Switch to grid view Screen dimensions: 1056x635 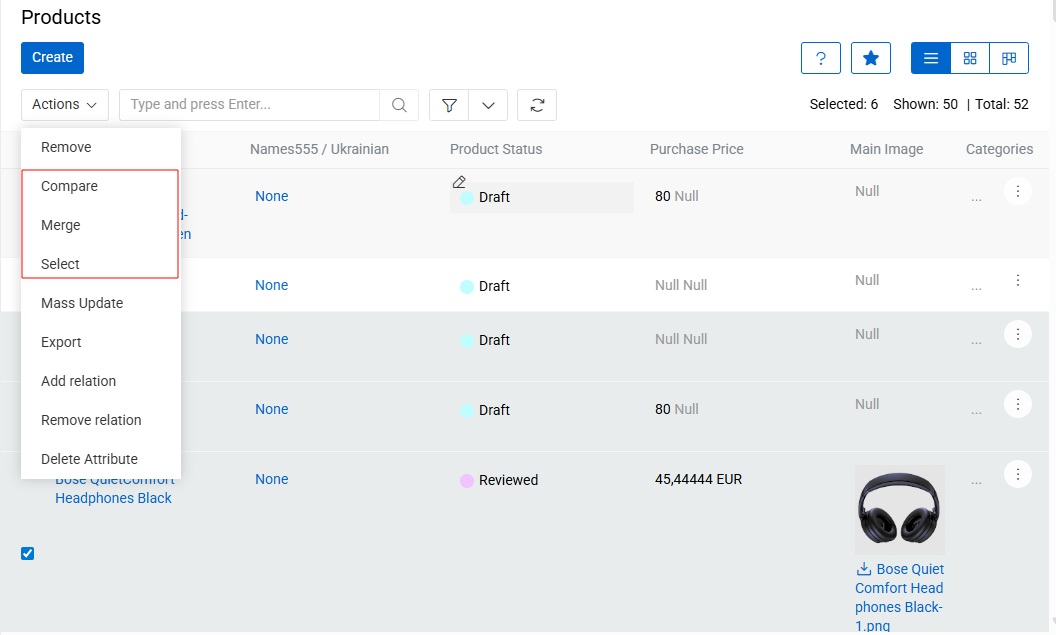pyautogui.click(x=969, y=58)
